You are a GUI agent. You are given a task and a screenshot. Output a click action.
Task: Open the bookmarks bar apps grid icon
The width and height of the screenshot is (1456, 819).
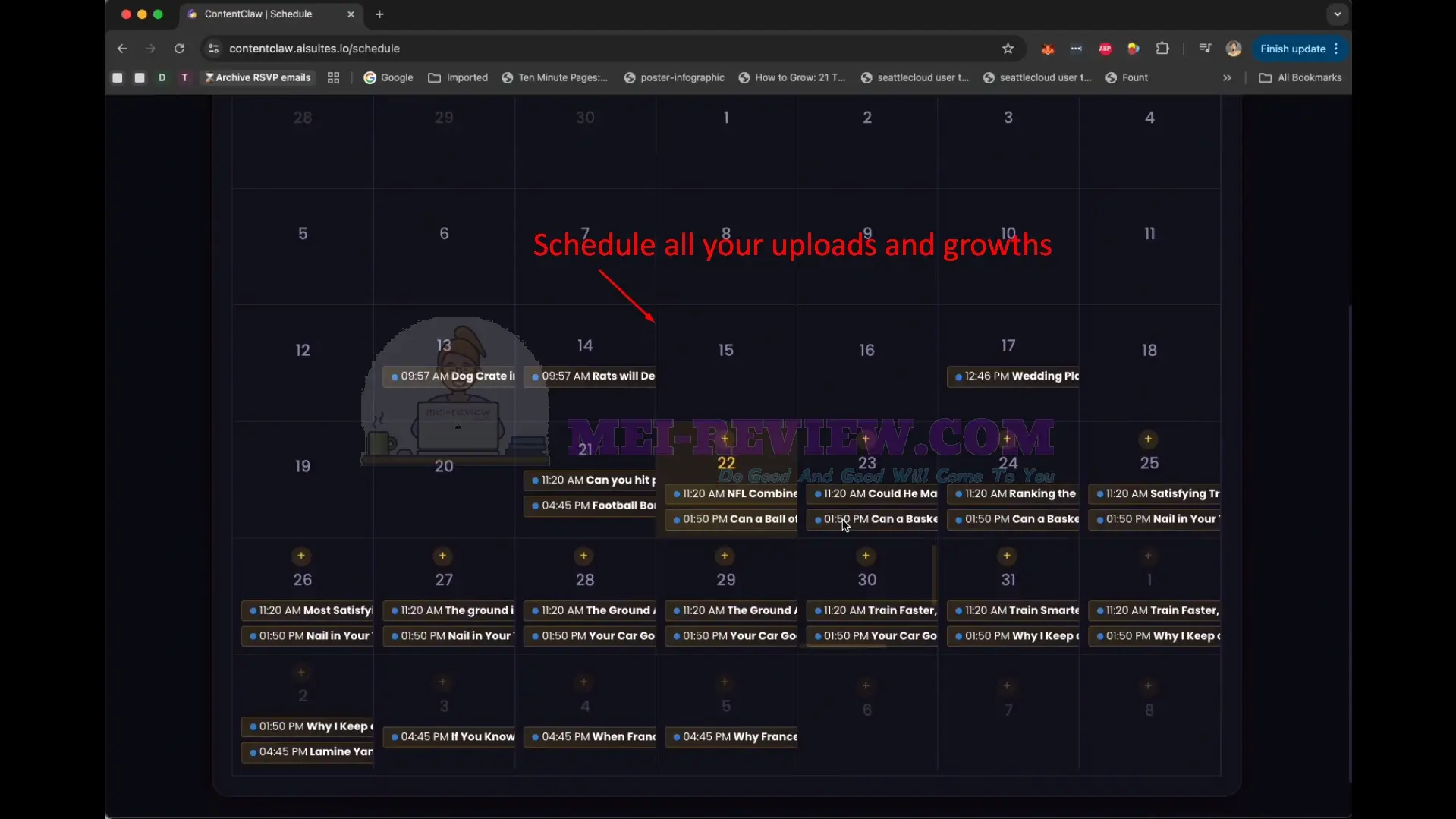[x=333, y=78]
